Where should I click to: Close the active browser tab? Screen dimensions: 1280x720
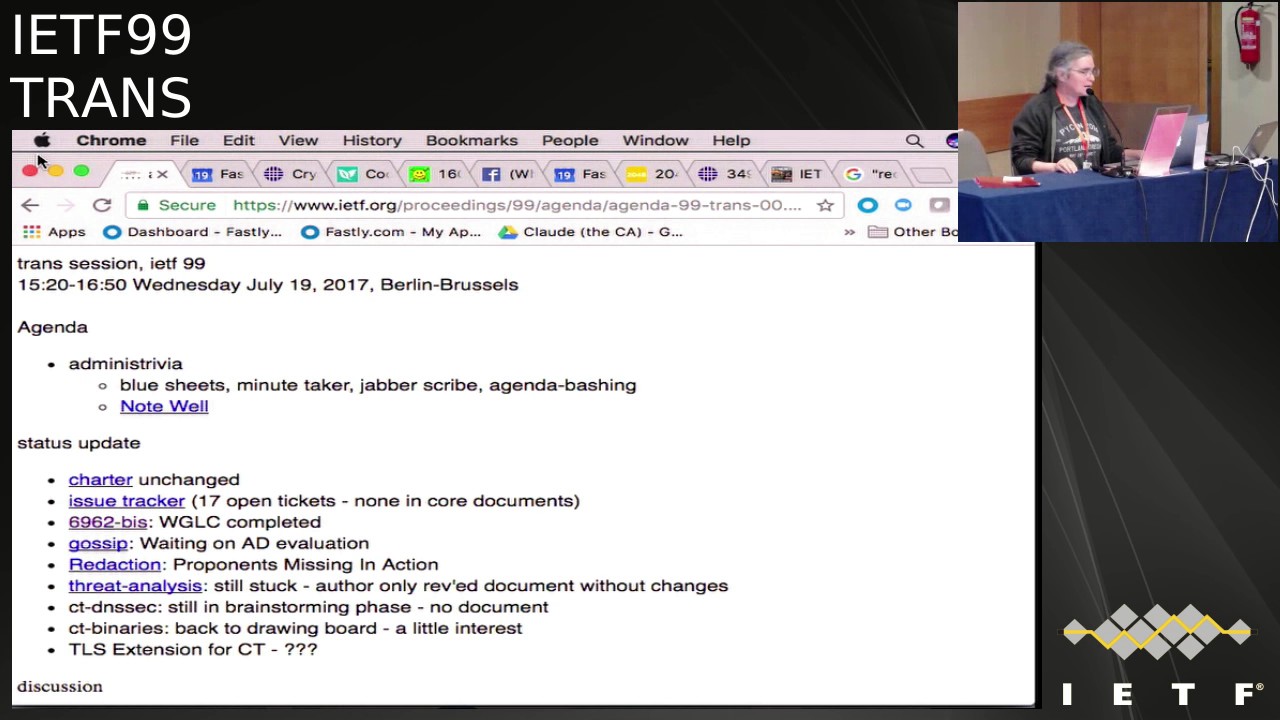162,175
